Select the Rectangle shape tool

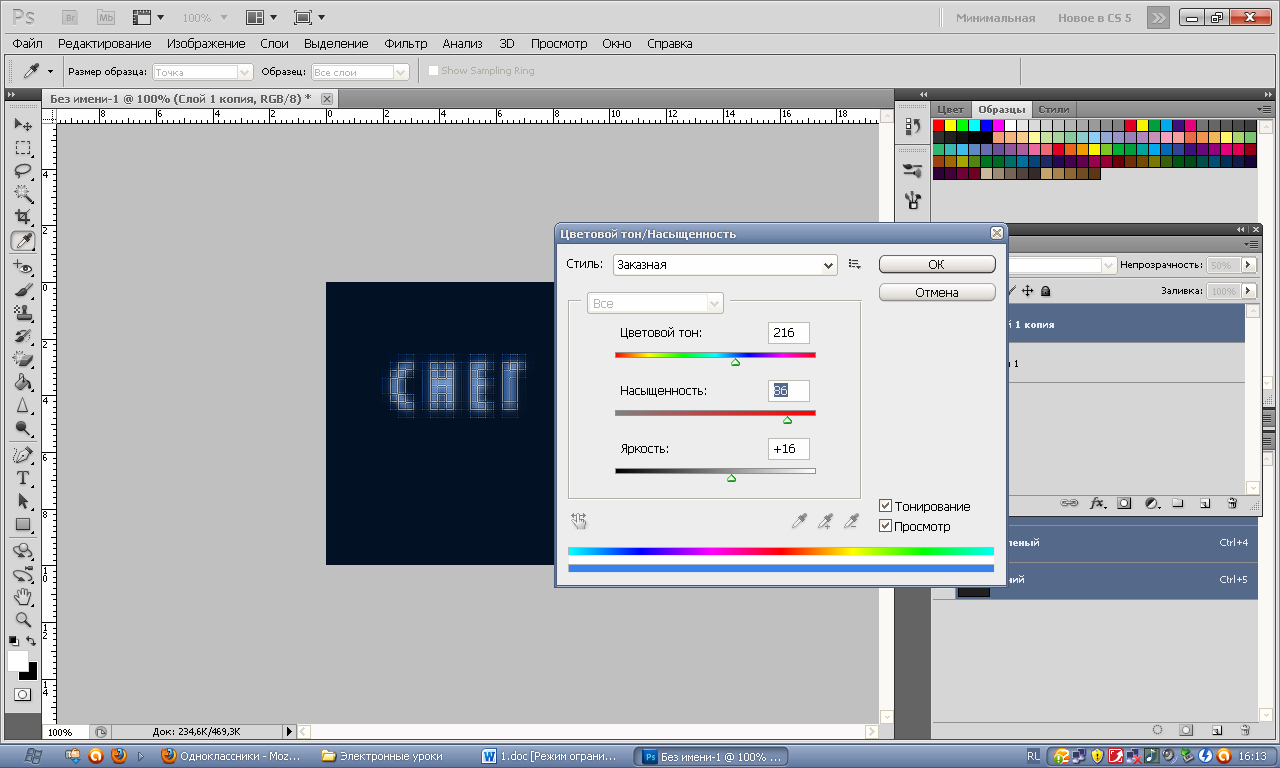click(23, 524)
